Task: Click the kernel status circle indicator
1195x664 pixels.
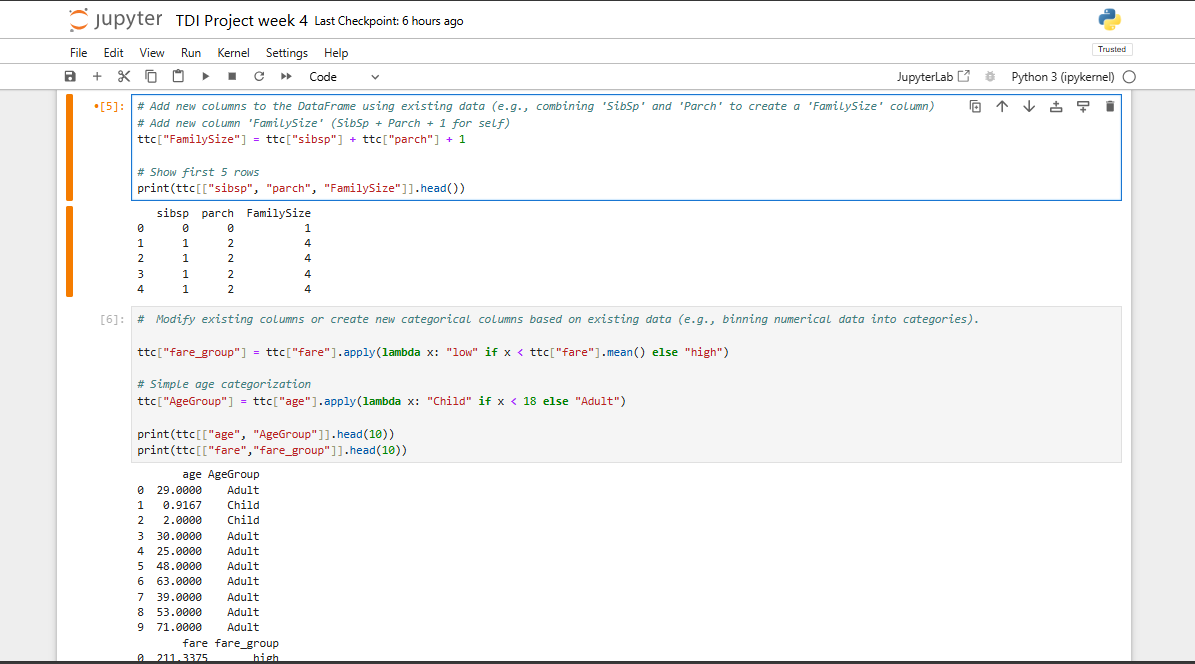Action: click(x=1129, y=77)
